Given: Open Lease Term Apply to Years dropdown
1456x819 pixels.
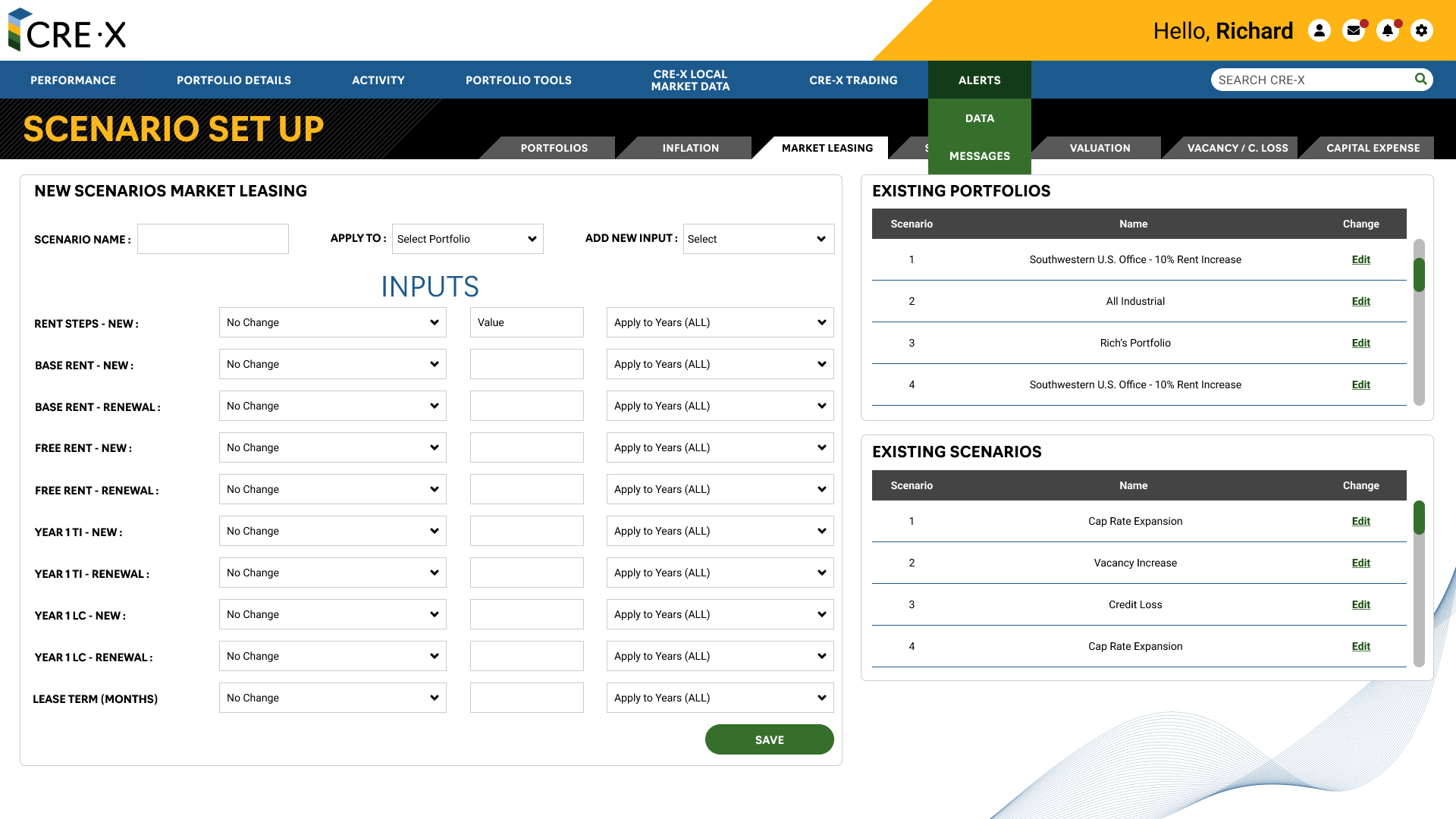Looking at the screenshot, I should (720, 698).
